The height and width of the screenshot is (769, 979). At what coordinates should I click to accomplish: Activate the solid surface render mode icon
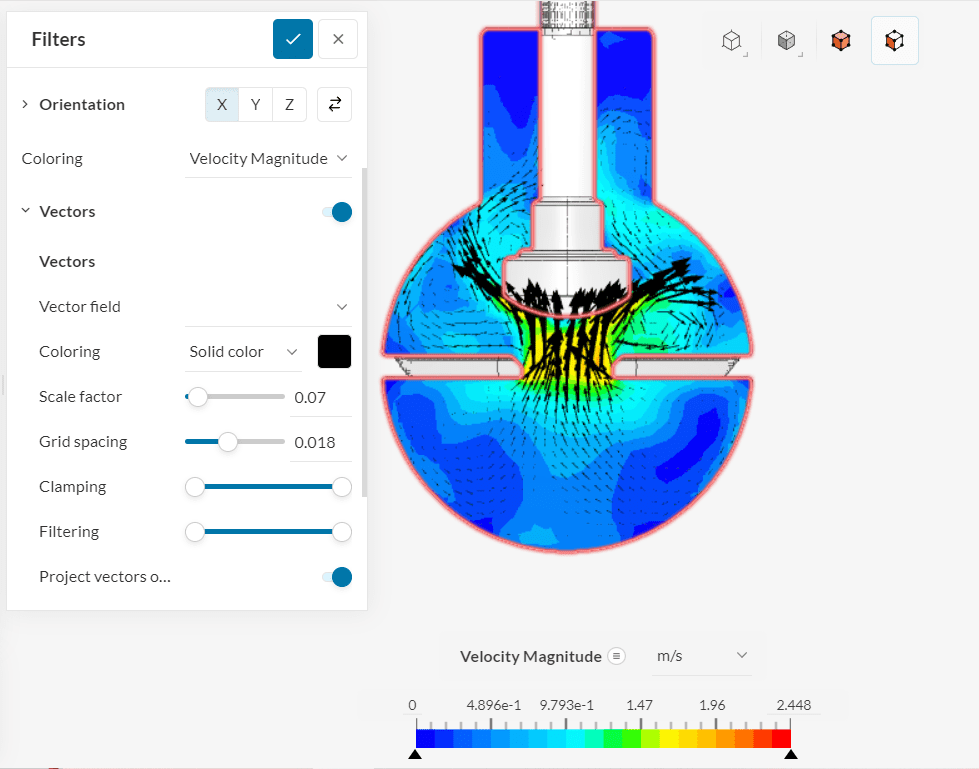point(840,40)
